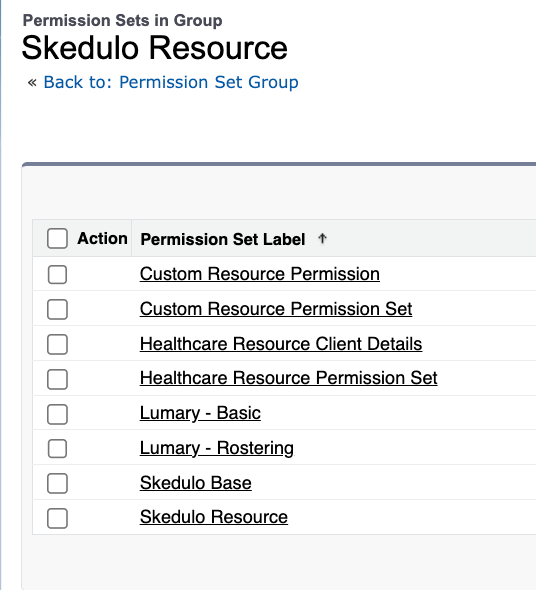Select the Custom Resource Permission Set checkbox

[x=57, y=309]
